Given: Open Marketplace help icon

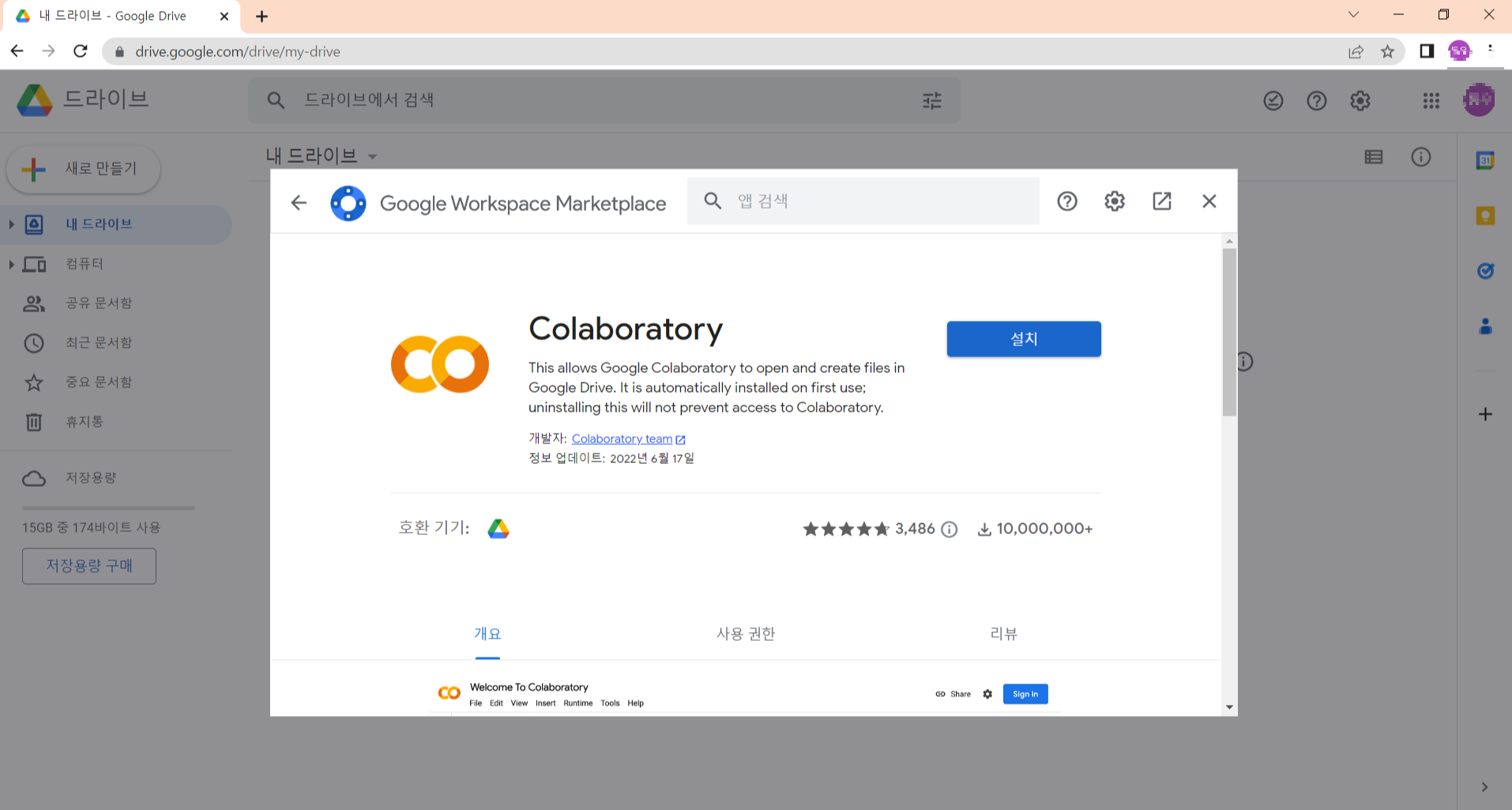Looking at the screenshot, I should [x=1067, y=202].
